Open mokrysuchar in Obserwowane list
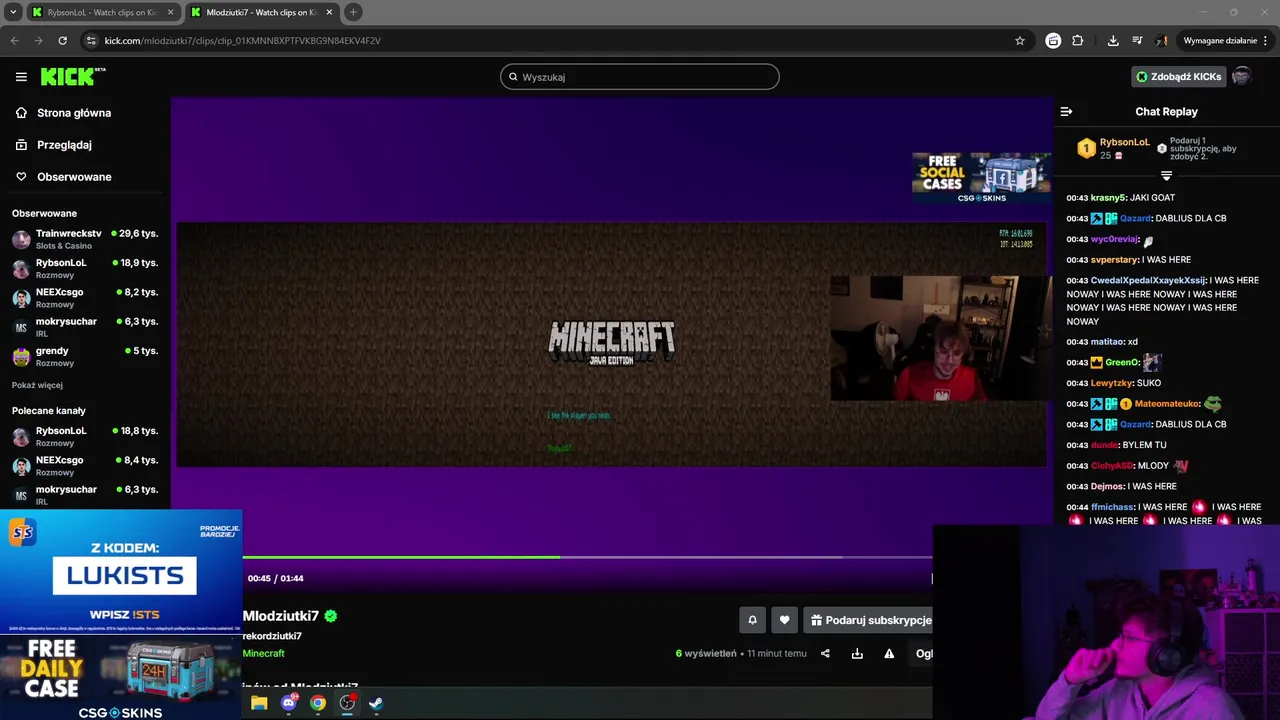1280x720 pixels. click(x=85, y=327)
